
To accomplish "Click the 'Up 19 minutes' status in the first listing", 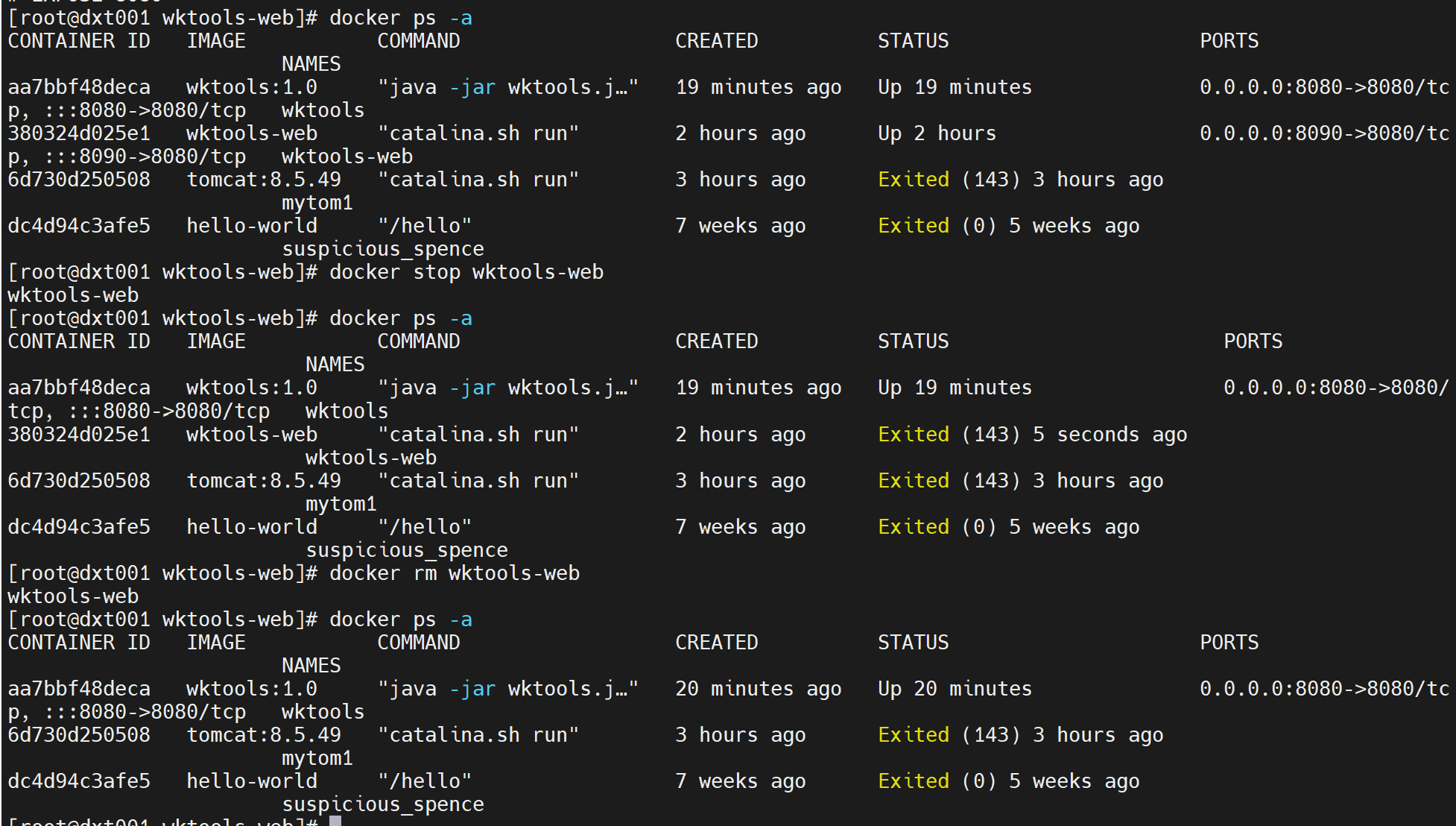I will point(954,87).
